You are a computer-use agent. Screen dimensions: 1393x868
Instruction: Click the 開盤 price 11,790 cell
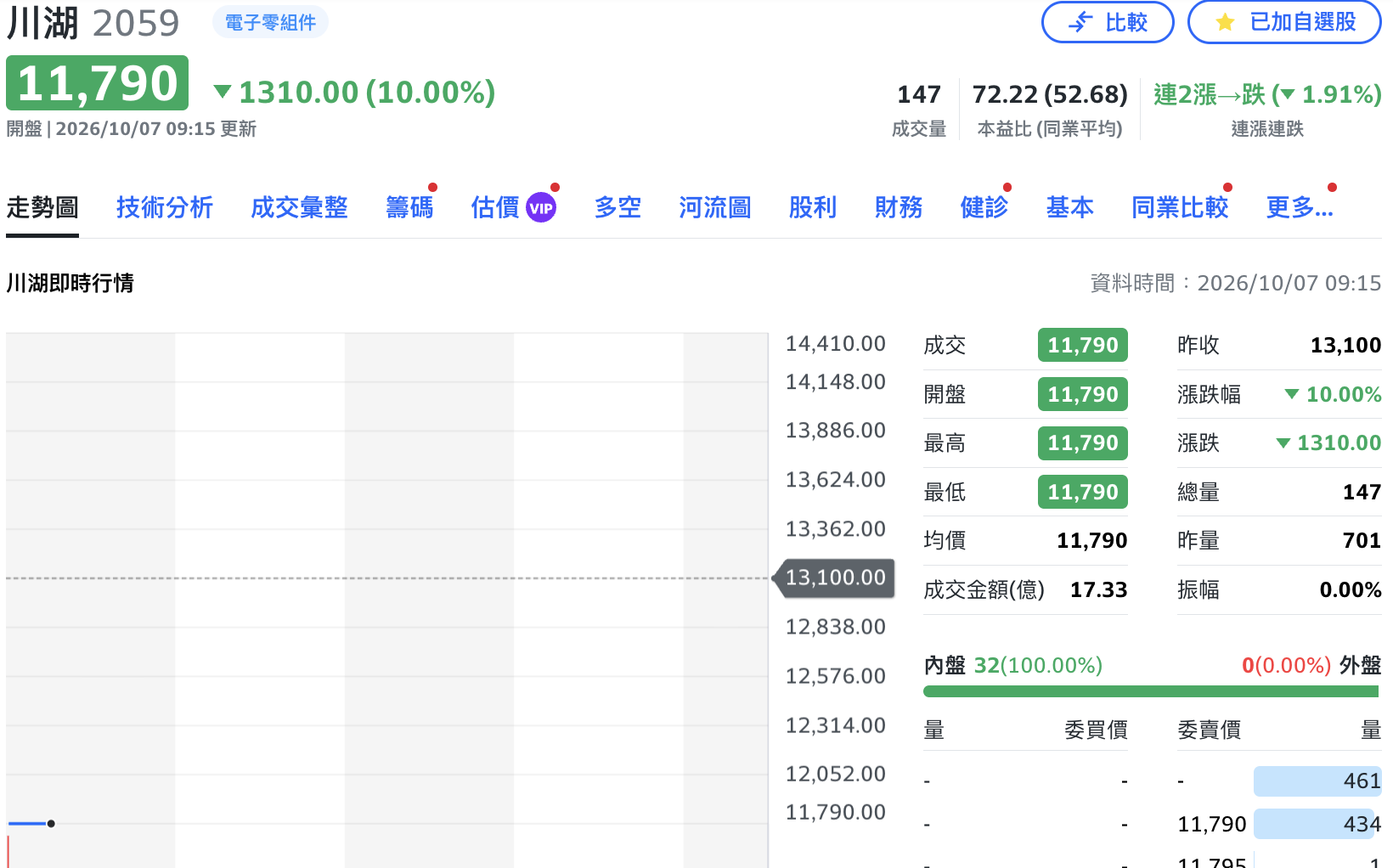point(1083,394)
